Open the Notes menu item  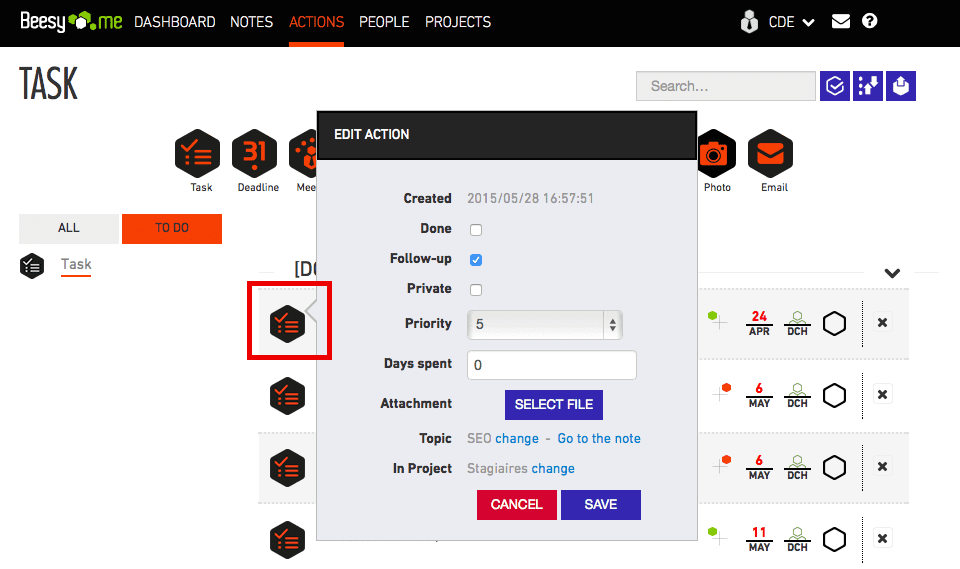(252, 22)
